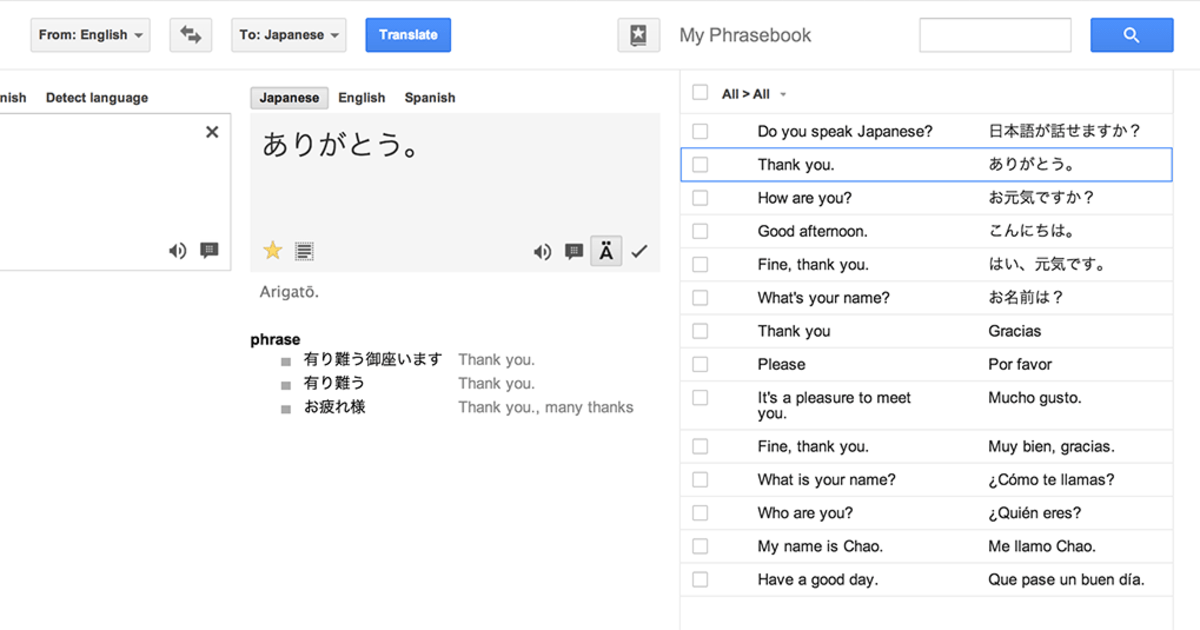Tick the checkbox for "Have a good day."

pyautogui.click(x=700, y=579)
